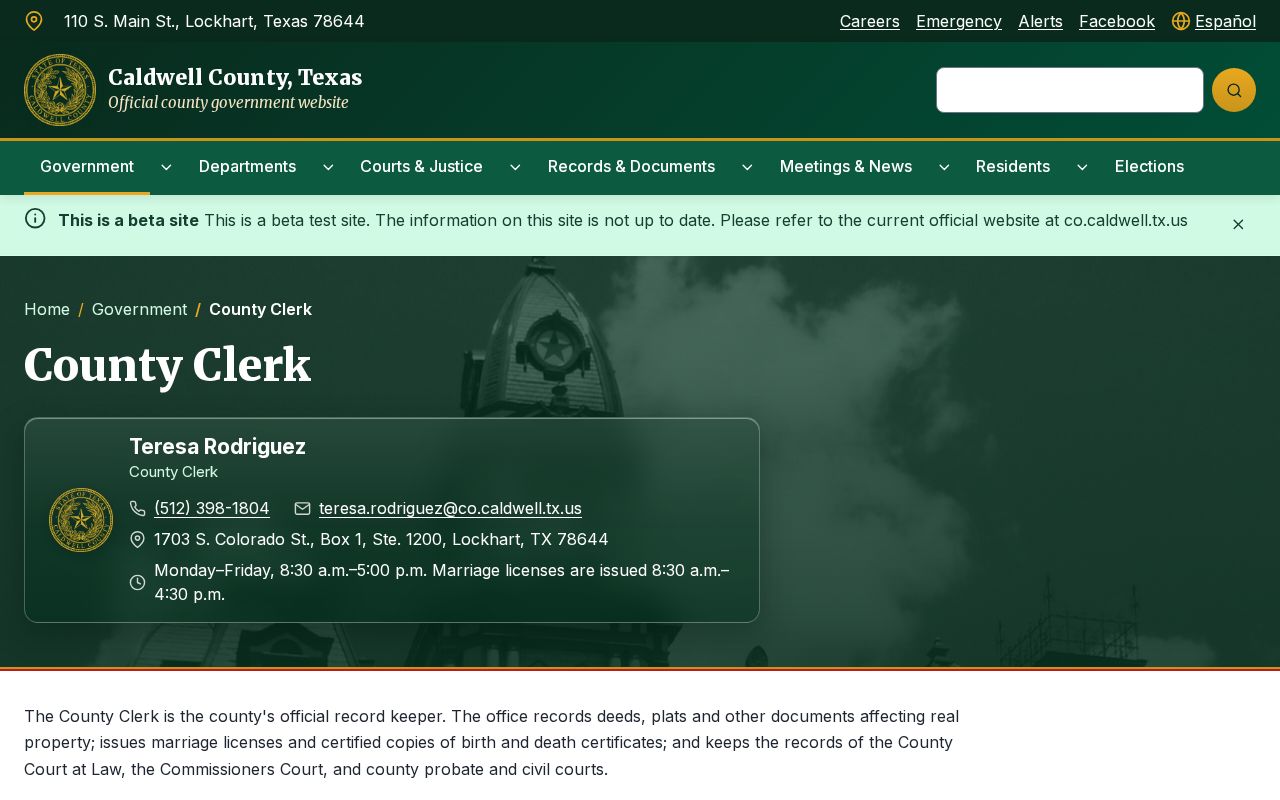Image resolution: width=1280 pixels, height=800 pixels.
Task: Open the Records & Documents nav item
Action: (x=631, y=167)
